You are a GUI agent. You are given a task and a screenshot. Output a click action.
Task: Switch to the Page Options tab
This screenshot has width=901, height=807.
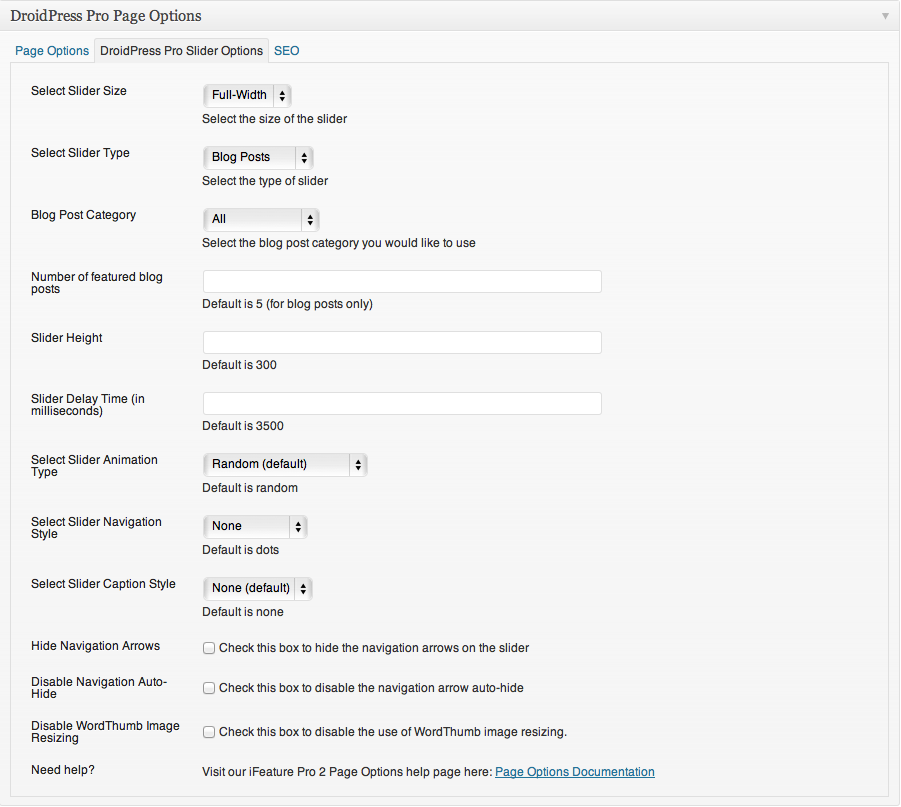tap(52, 51)
